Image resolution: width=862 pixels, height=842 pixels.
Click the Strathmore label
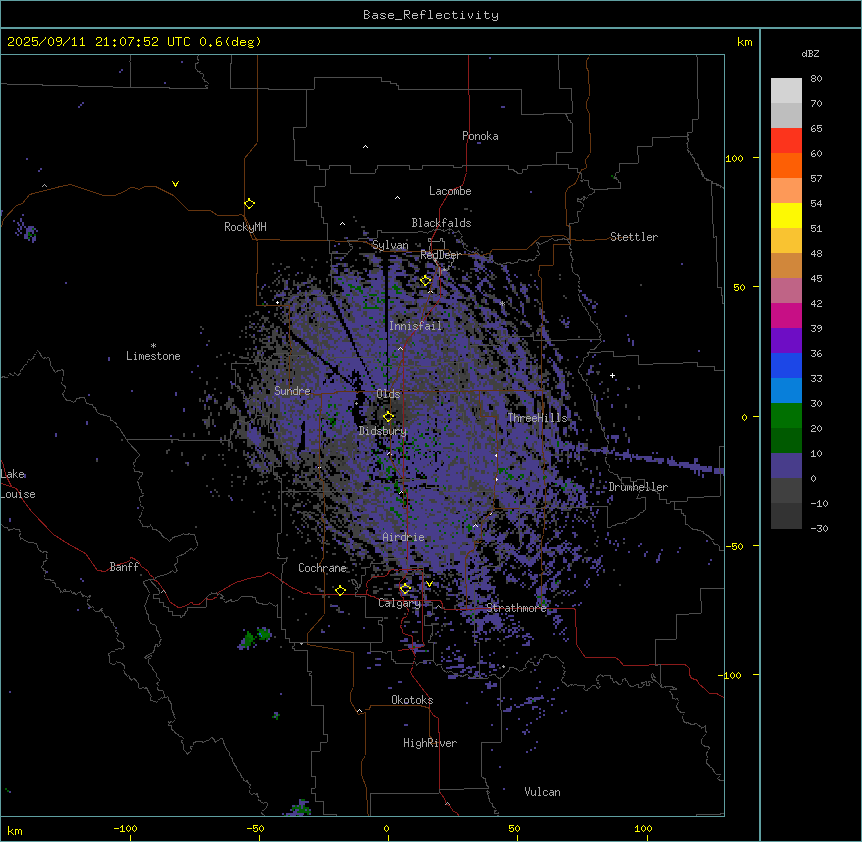[x=517, y=608]
